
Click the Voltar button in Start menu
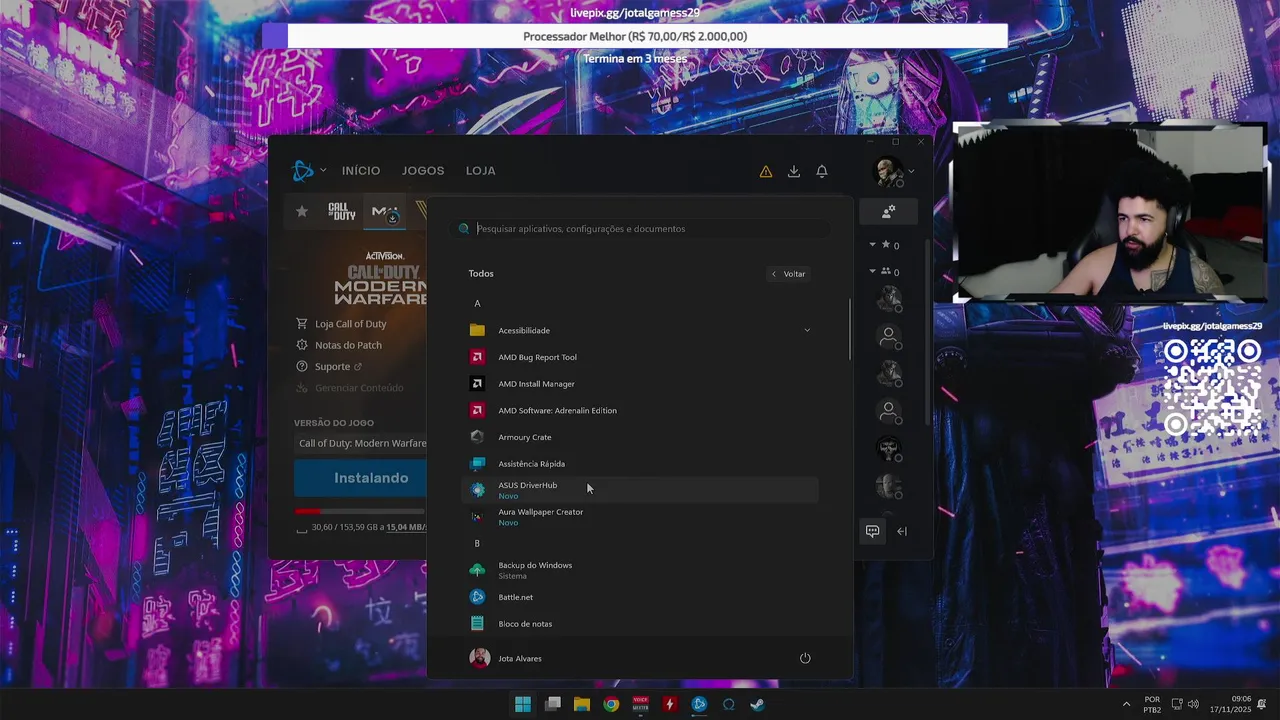pos(788,274)
